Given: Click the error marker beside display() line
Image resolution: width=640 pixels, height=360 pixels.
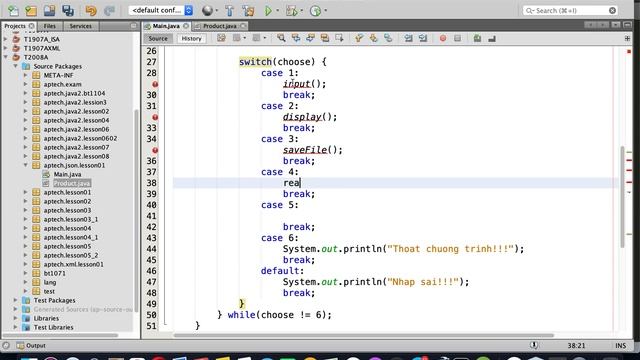Looking at the screenshot, I should [x=155, y=117].
